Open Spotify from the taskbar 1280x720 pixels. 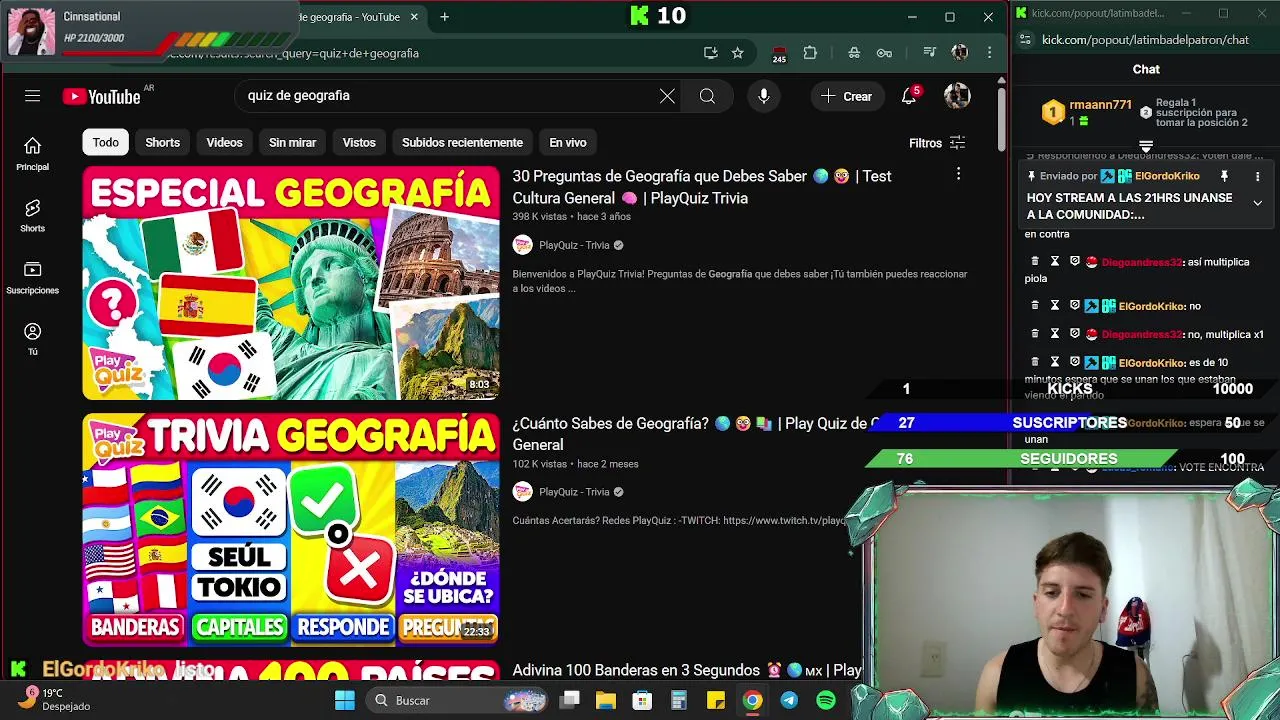(826, 700)
